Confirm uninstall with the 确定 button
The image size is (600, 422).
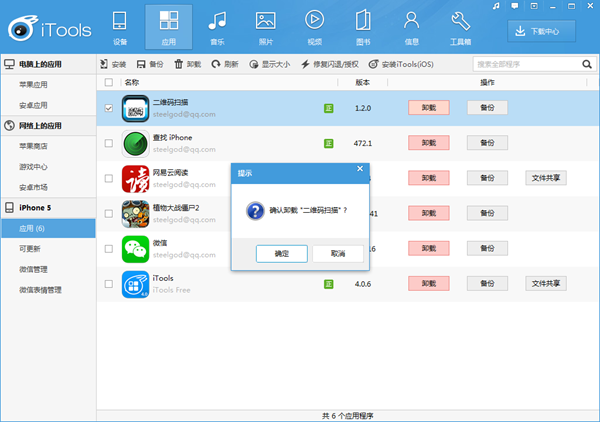(282, 253)
